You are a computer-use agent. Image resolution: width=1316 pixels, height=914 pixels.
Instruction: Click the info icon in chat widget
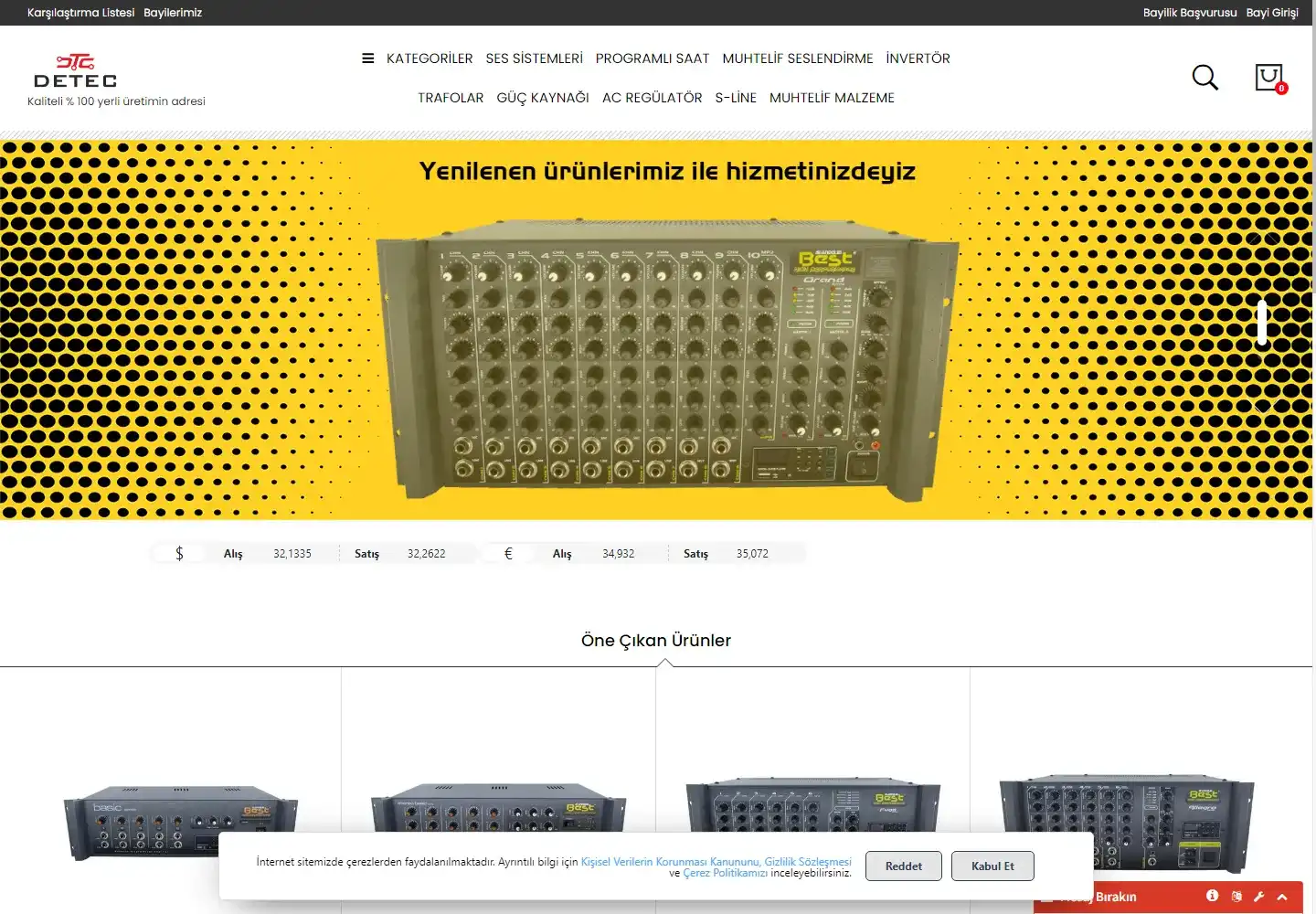click(x=1212, y=896)
